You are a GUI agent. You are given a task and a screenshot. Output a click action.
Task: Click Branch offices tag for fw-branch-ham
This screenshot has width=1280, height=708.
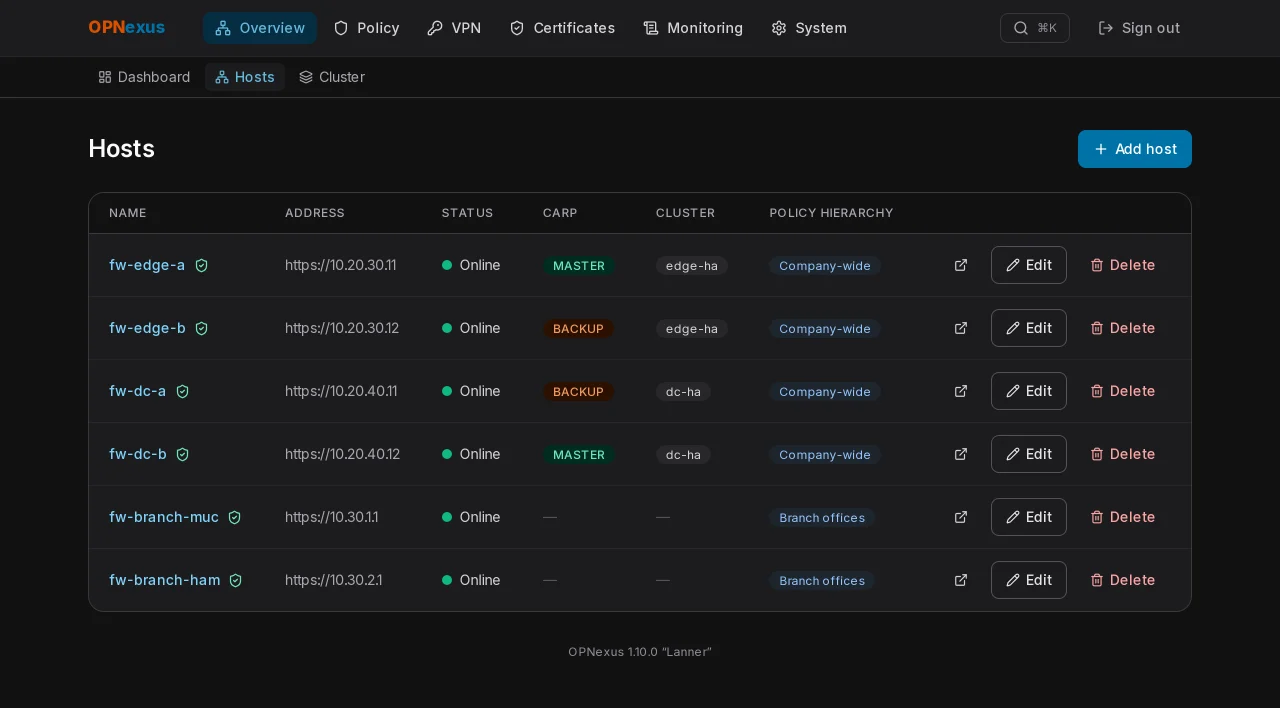822,581
